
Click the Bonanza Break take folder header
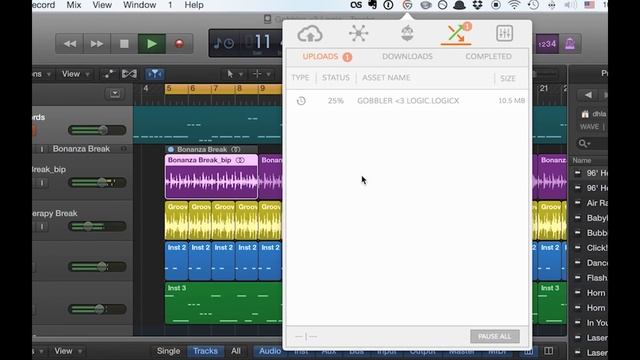(x=211, y=149)
